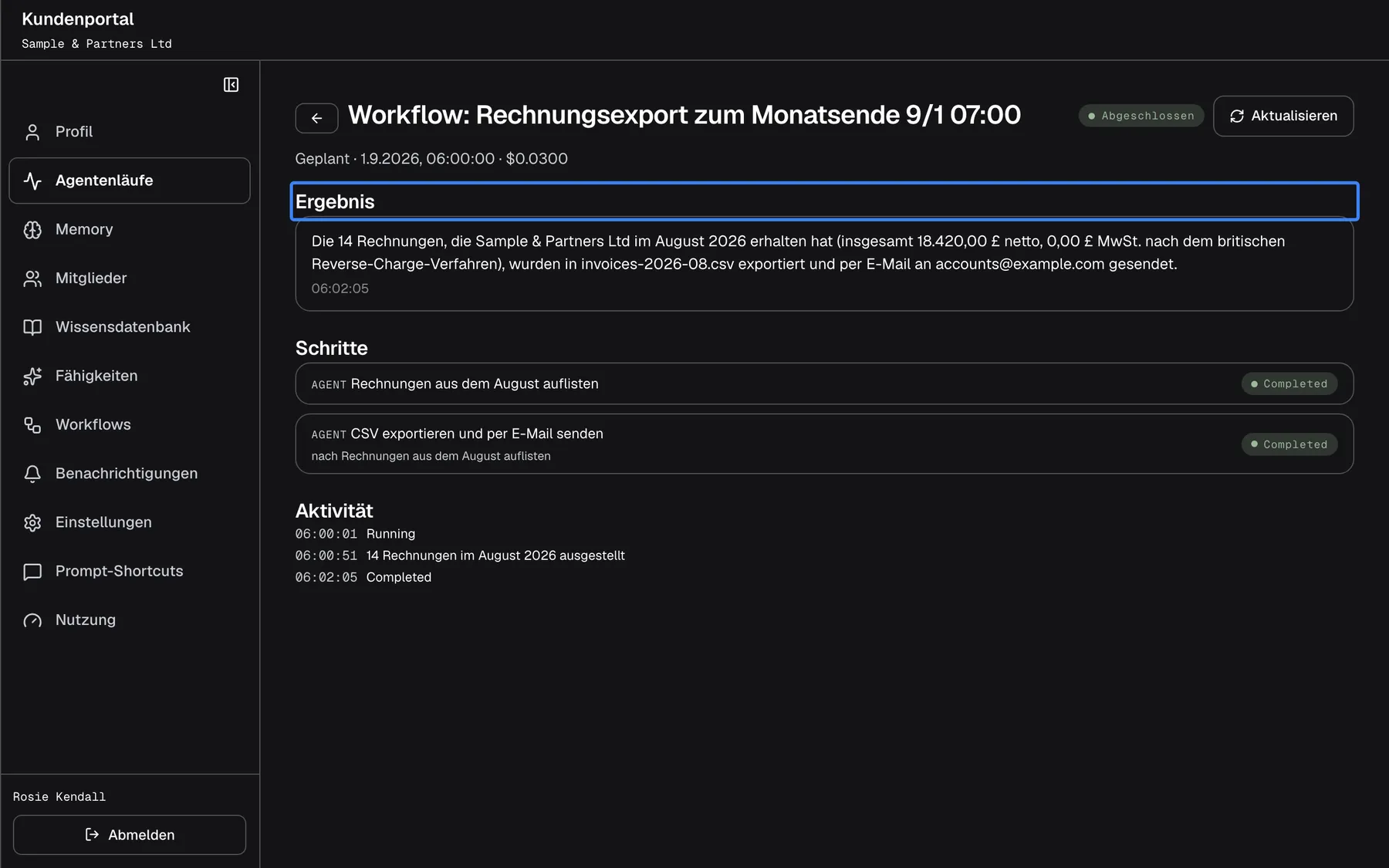Click the Benachrichtigungen bell icon

(32, 474)
